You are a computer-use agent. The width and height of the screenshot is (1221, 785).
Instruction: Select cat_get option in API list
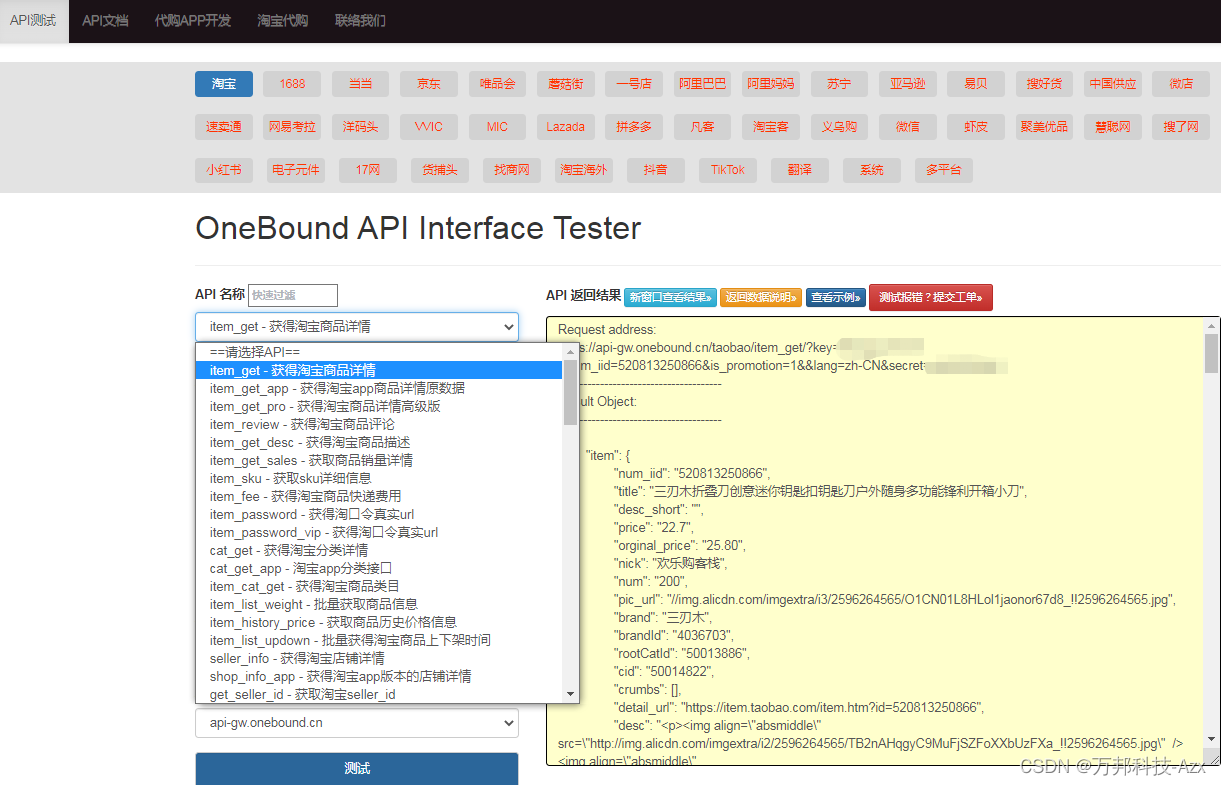click(380, 550)
